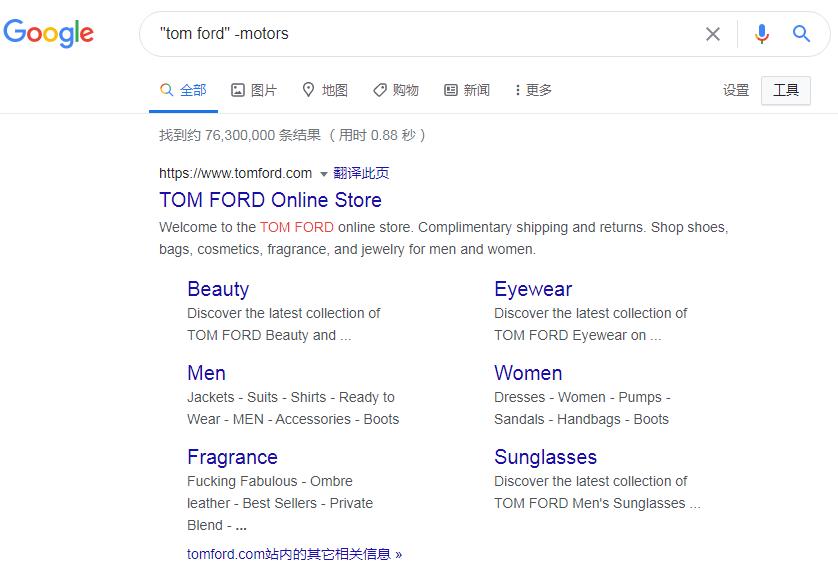The width and height of the screenshot is (838, 581).
Task: Switch to the 图片 images tab
Action: [x=254, y=90]
